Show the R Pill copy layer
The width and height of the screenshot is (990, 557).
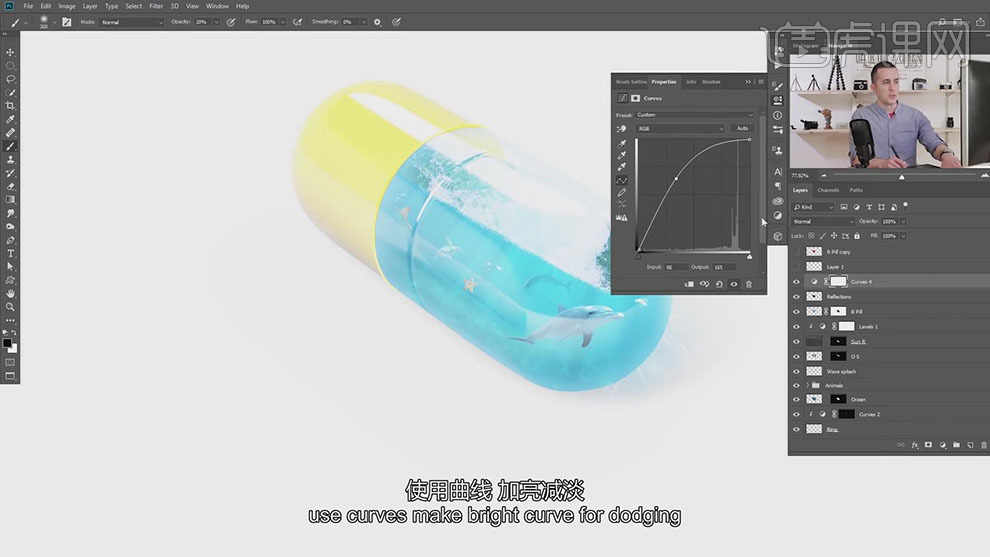796,251
